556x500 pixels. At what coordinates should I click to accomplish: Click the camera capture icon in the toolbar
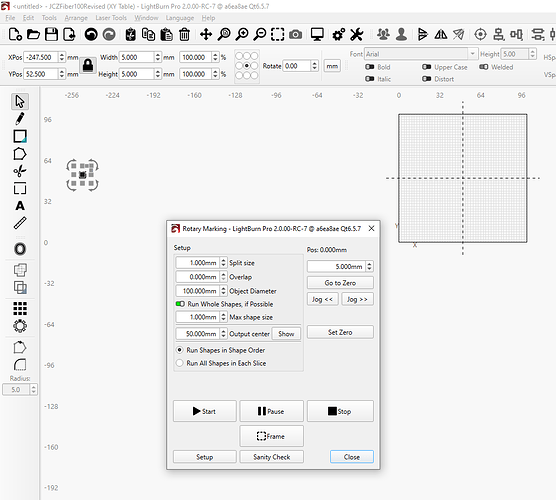click(x=295, y=34)
